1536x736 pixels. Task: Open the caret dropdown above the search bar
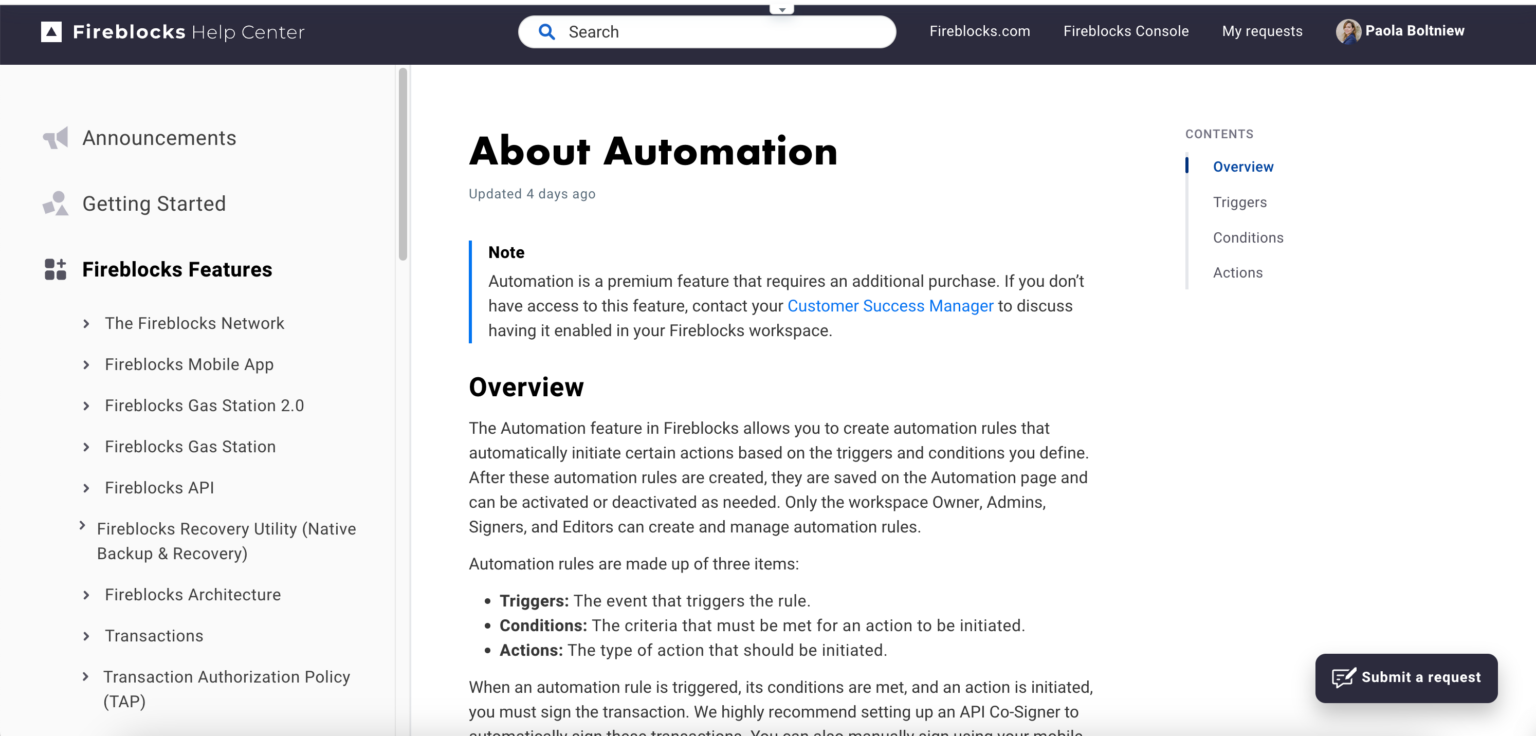781,8
